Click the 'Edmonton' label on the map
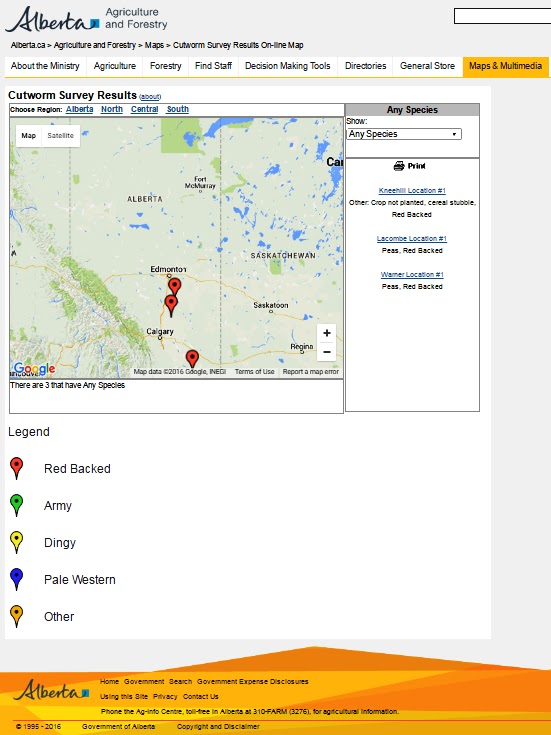Screen dimensions: 551x735 coord(168,269)
